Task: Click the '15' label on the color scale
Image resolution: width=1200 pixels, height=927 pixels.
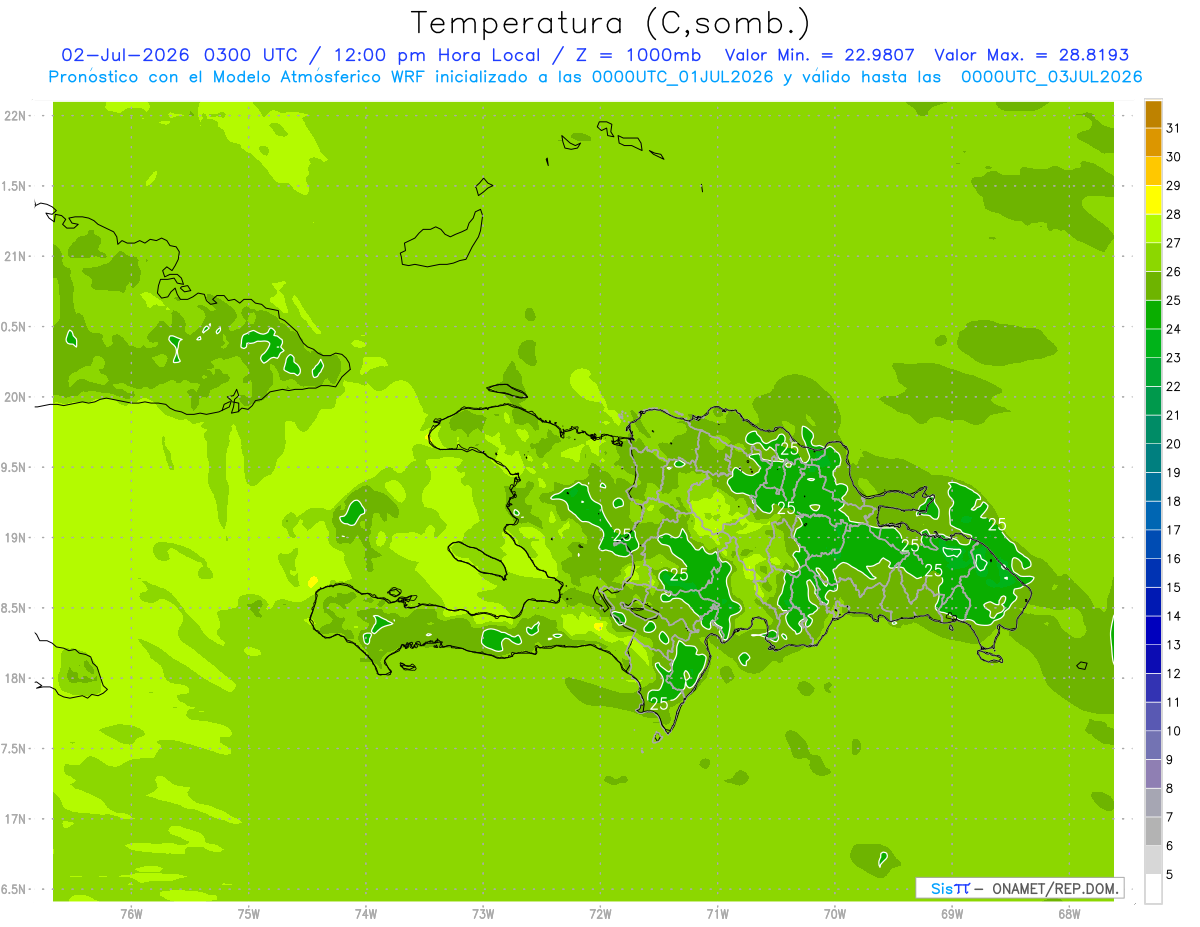Action: [1174, 587]
